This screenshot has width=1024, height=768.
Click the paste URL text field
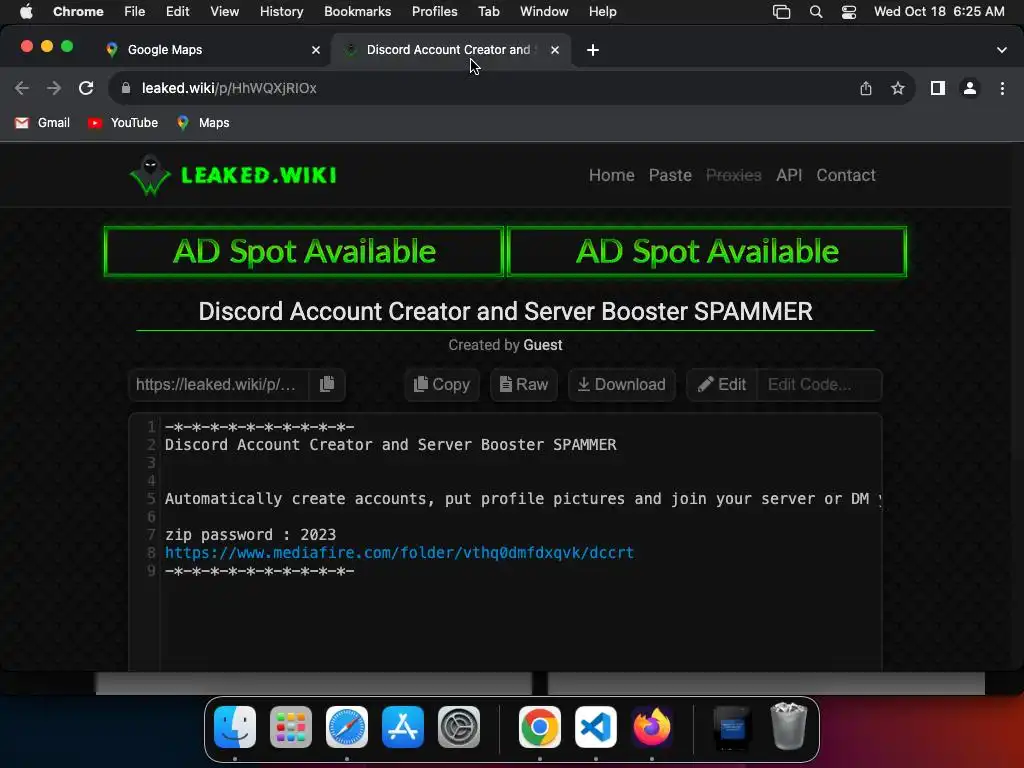tap(220, 385)
